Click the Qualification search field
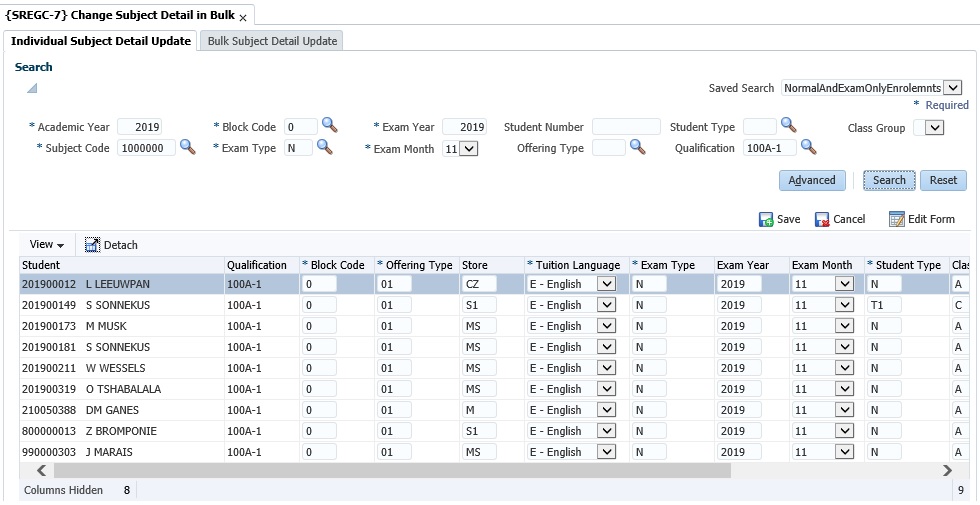The height and width of the screenshot is (505, 980). (x=770, y=148)
